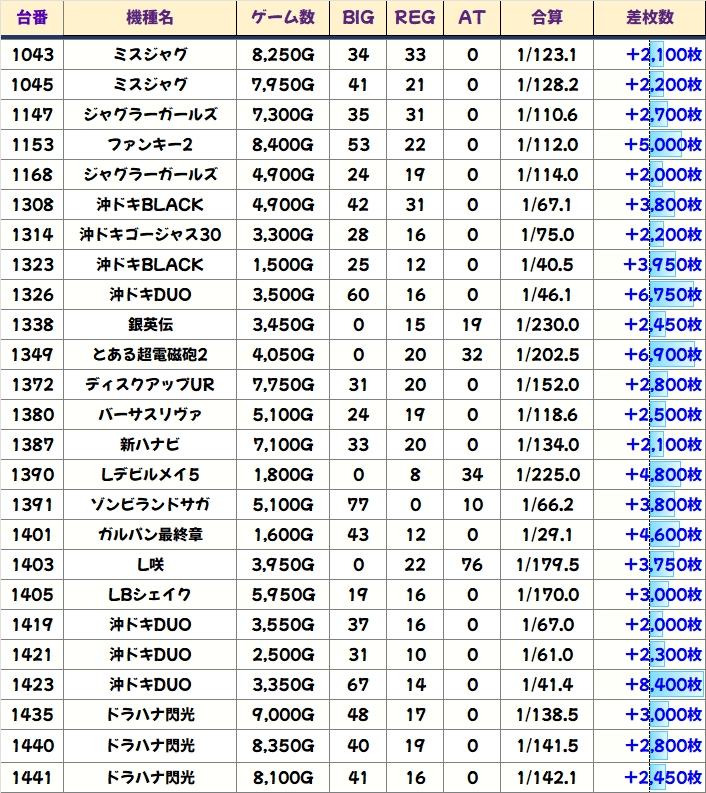706x793 pixels.
Task: Select the +6,900枚 difference bar
Action: [x=664, y=355]
